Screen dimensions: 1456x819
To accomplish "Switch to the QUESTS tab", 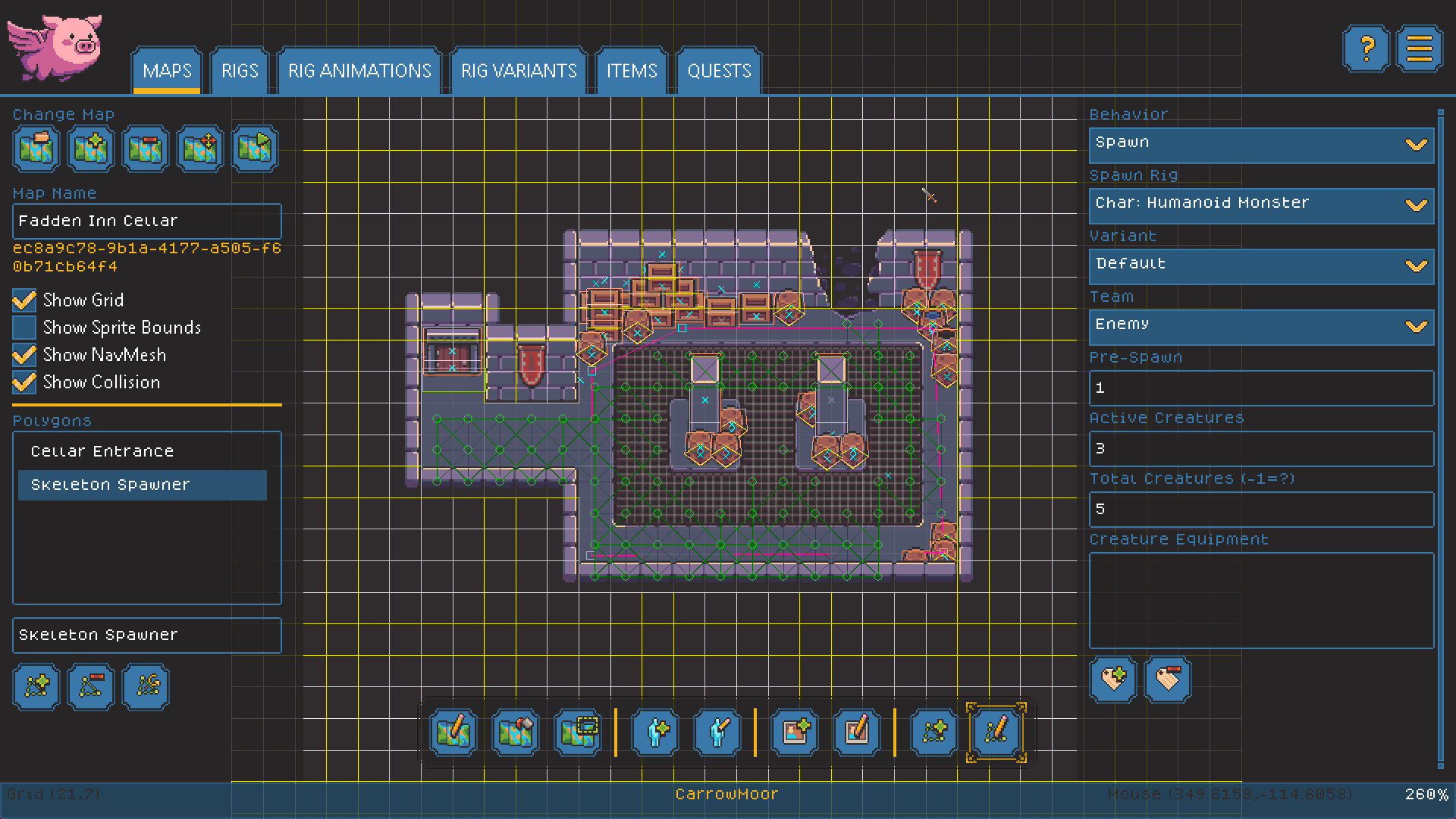I will [x=719, y=71].
